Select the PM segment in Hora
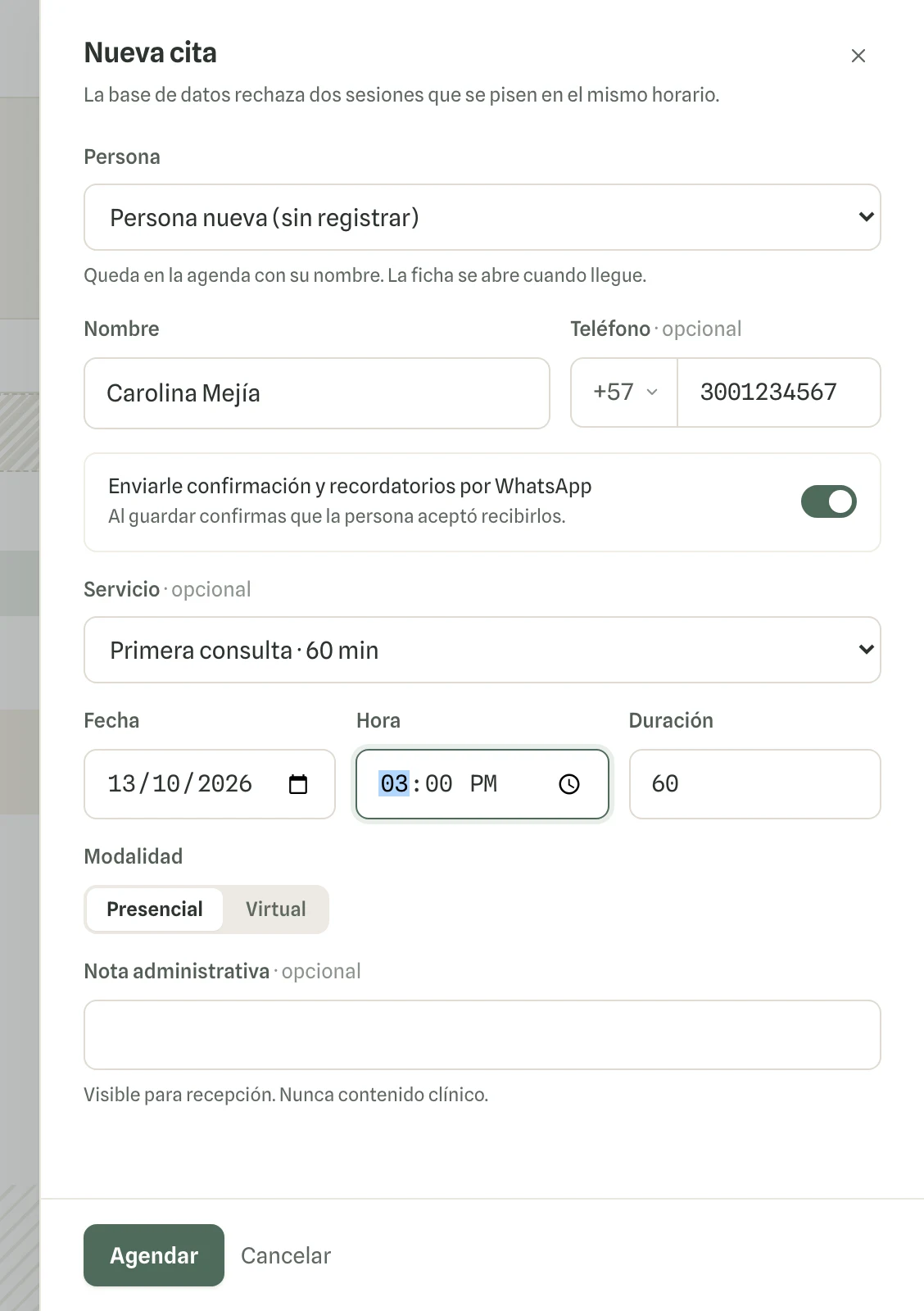Image resolution: width=924 pixels, height=1311 pixels. (483, 783)
